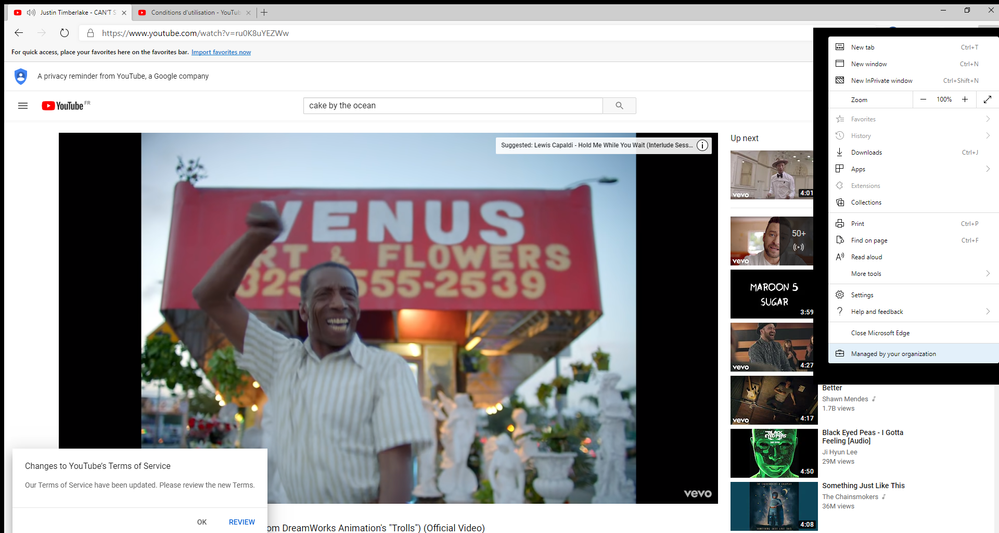Click the Suggested Lewis Capaldi card text
This screenshot has height=533, width=999.
tap(596, 145)
